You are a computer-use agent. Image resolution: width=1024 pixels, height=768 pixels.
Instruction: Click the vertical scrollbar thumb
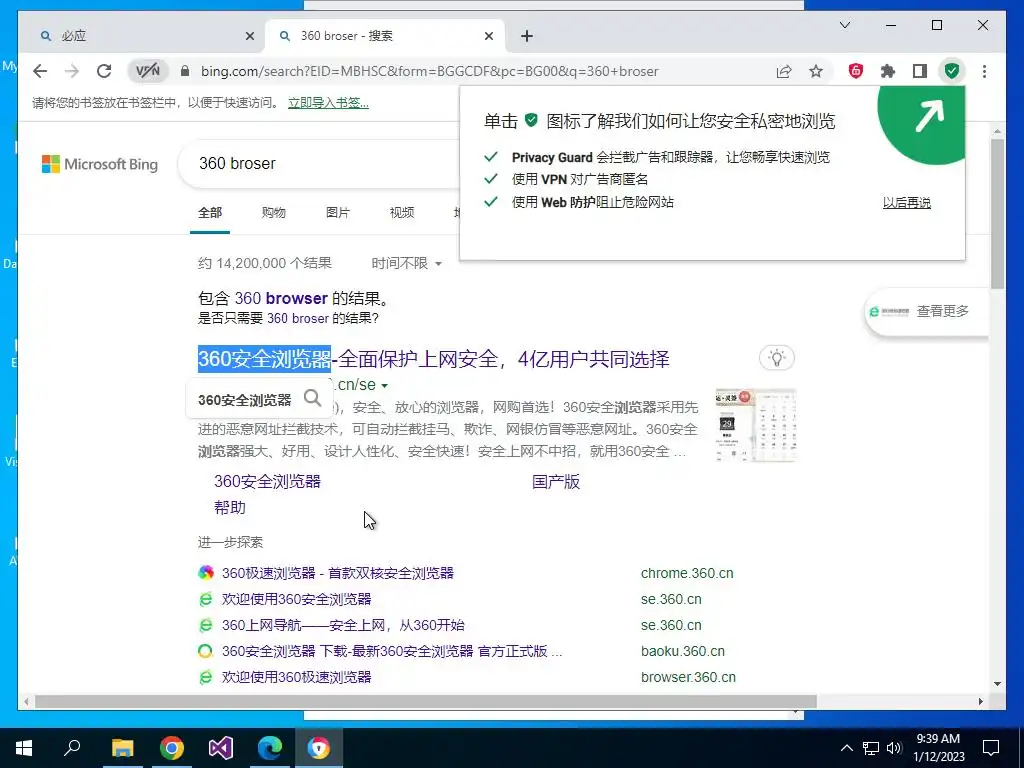997,213
